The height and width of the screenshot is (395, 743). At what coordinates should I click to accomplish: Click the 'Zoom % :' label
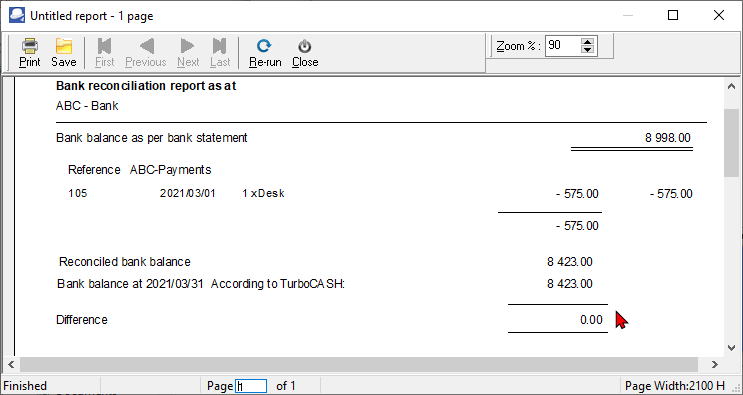(x=519, y=46)
